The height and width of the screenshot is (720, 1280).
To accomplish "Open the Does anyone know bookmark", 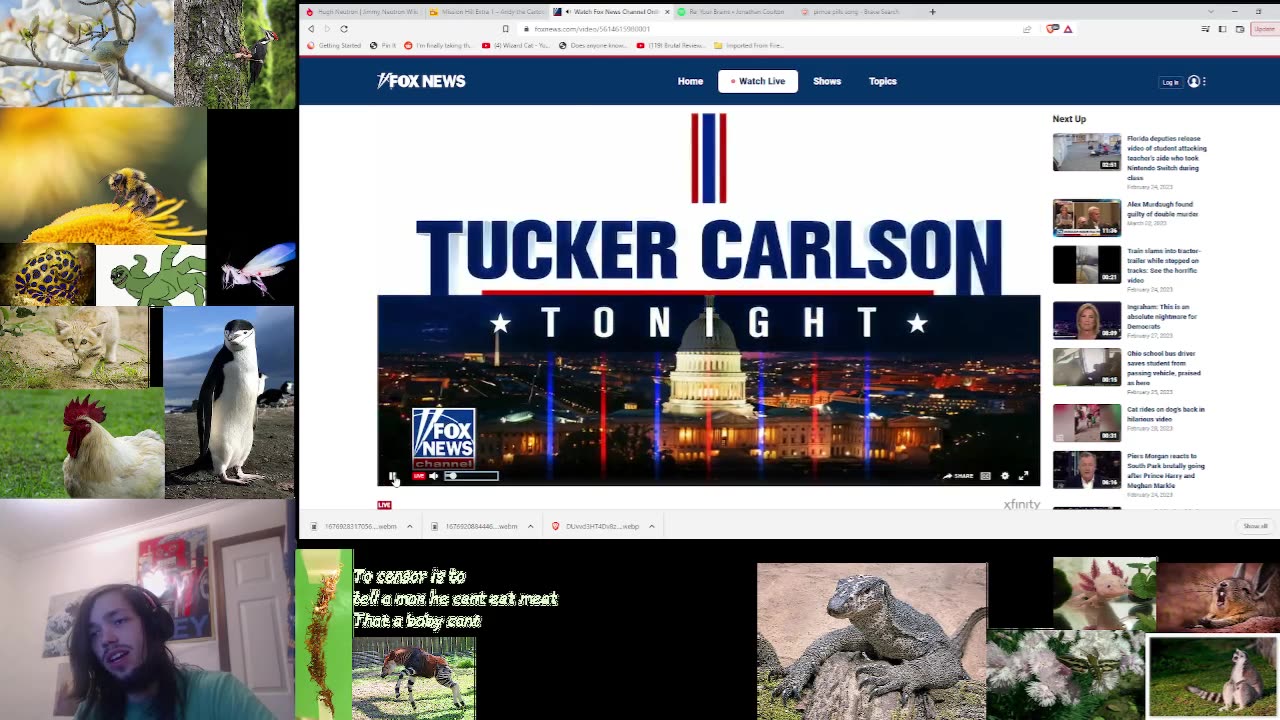I will tap(592, 45).
